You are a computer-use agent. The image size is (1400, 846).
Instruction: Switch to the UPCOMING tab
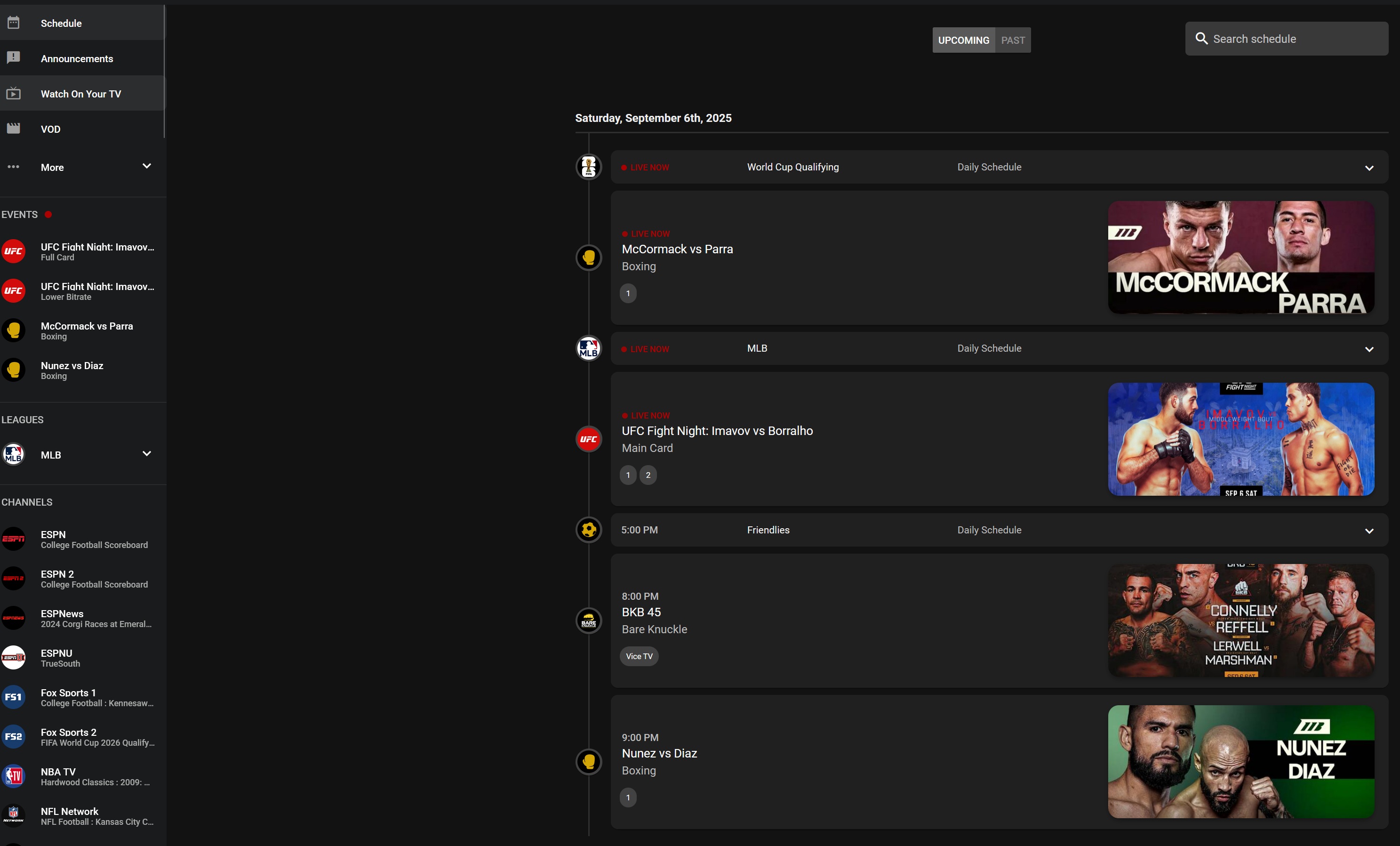pos(964,40)
